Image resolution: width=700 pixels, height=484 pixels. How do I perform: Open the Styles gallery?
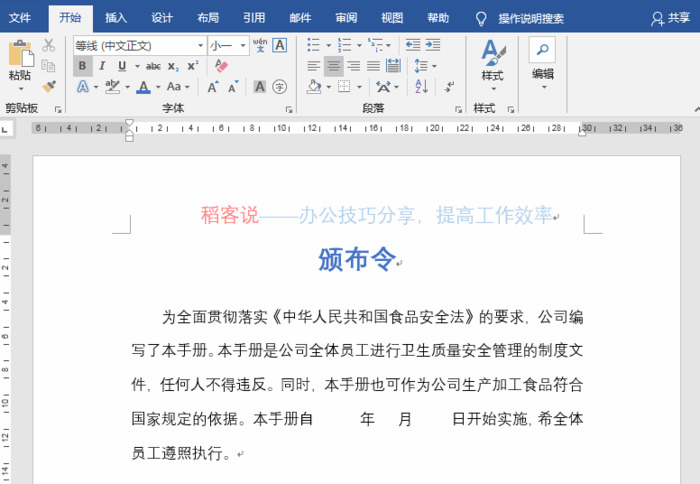click(x=493, y=65)
